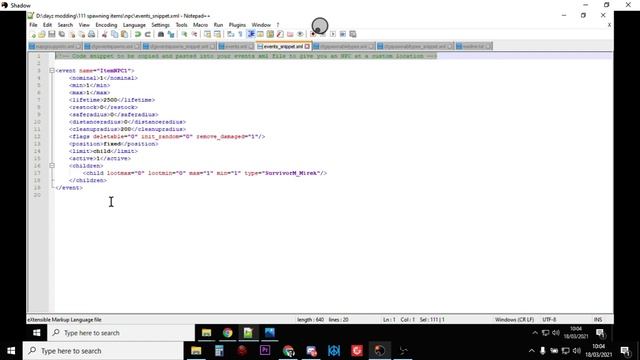This screenshot has height=360, width=640.
Task: Close current document toolbar icon
Action: tap(73, 34)
